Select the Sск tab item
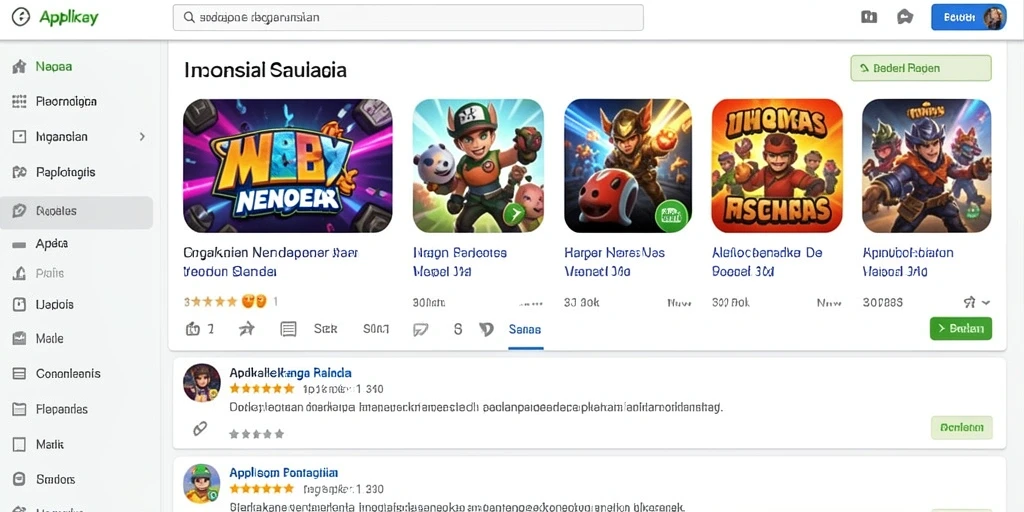Screen dimensions: 1024x512 (325, 329)
